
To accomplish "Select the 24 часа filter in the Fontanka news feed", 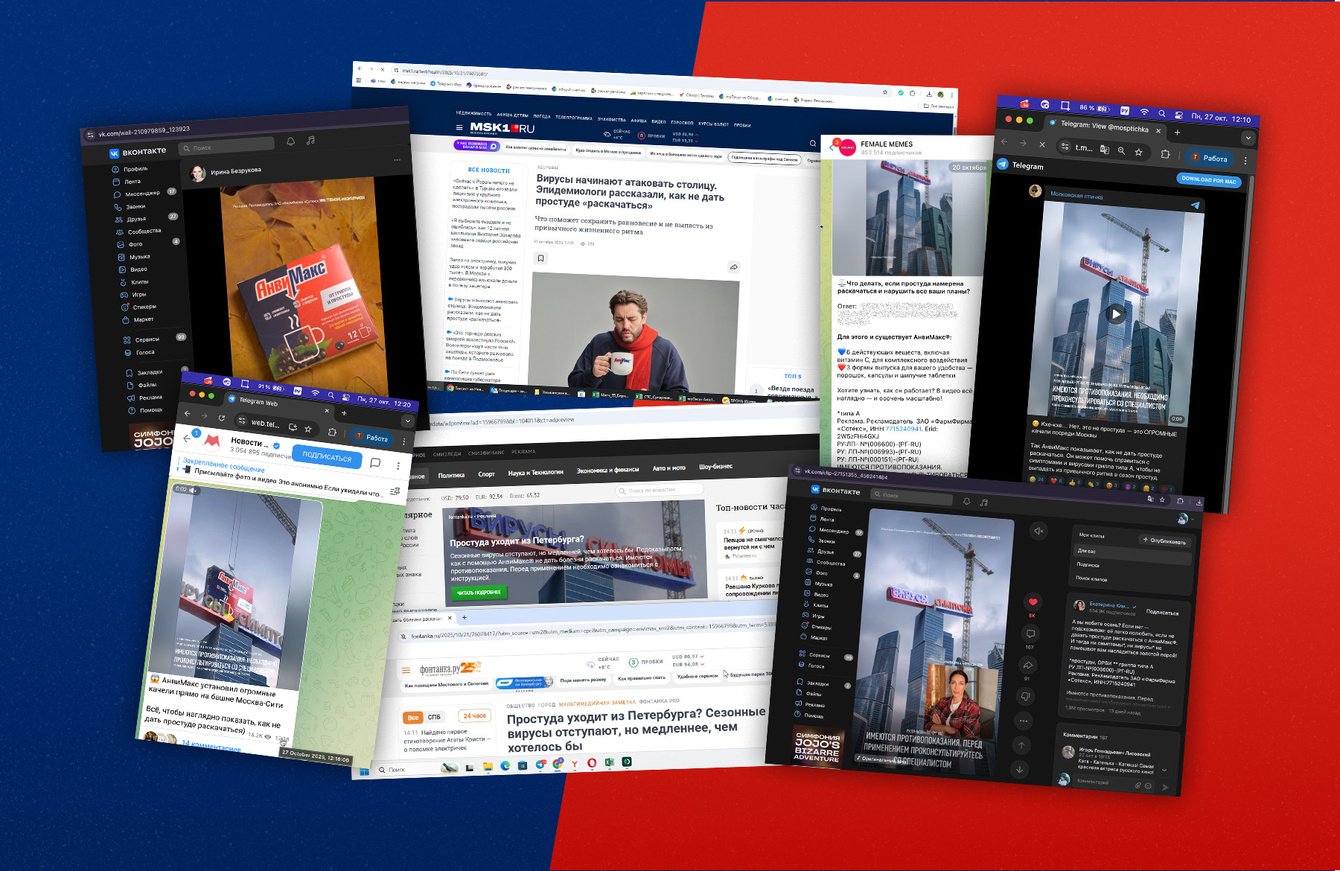I will 473,716.
